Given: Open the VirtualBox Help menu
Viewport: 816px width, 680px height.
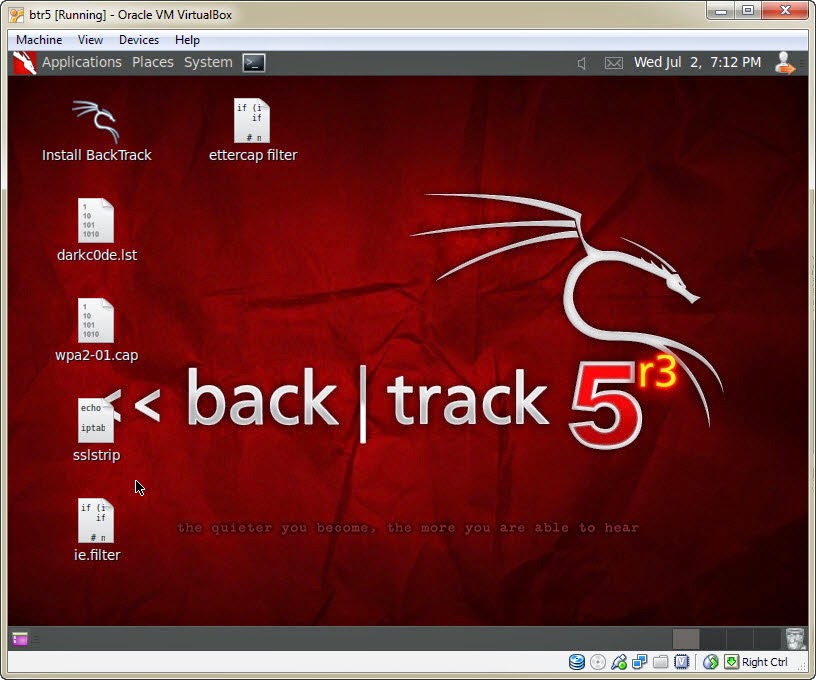Looking at the screenshot, I should coord(187,40).
